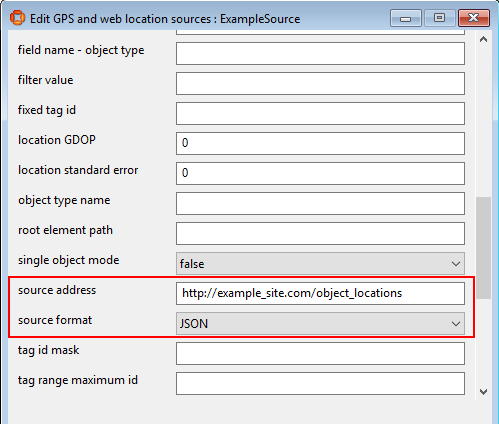
Task: Click the 'root element path' label
Action: pos(65,230)
